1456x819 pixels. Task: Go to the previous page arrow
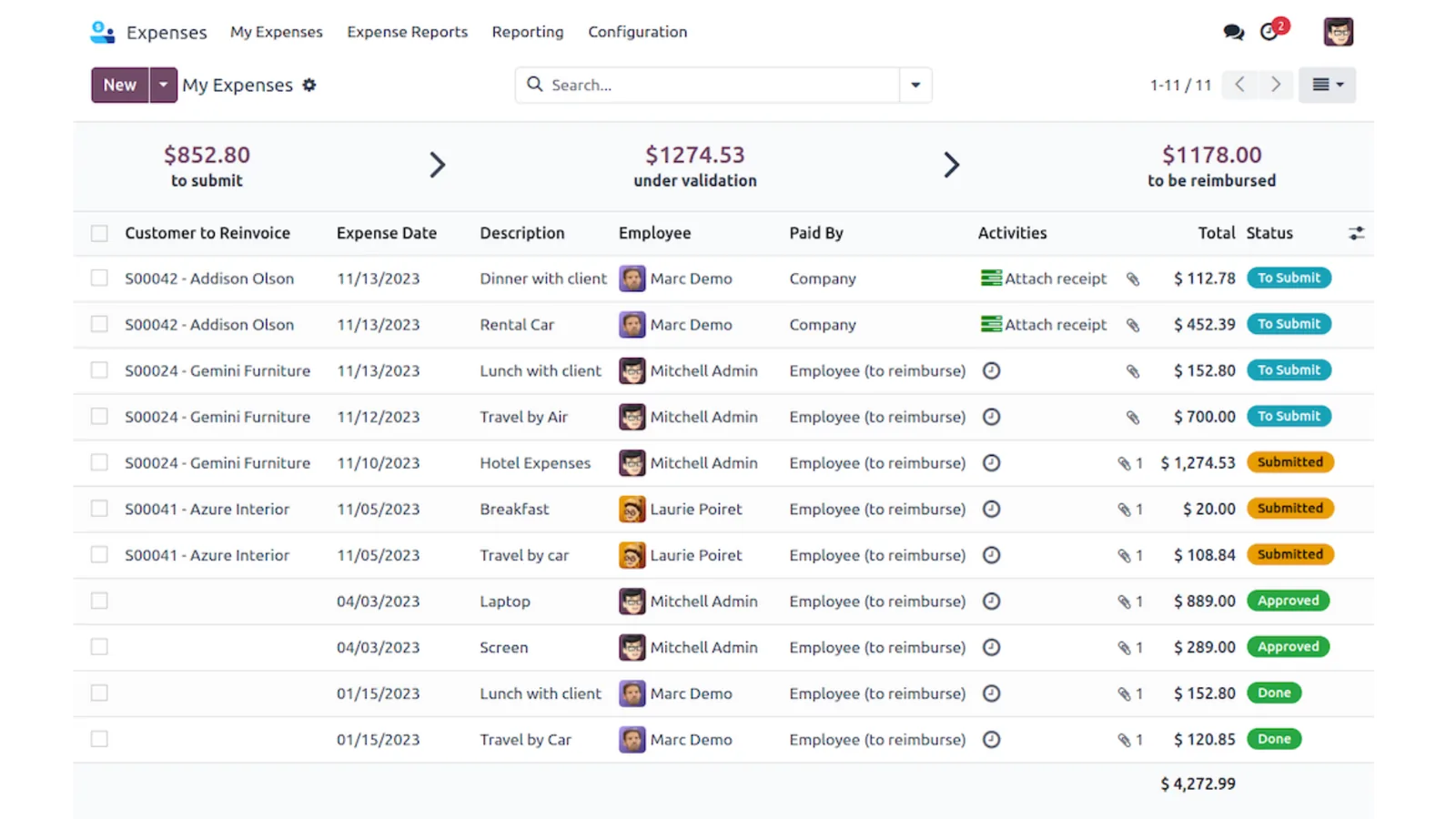[x=1239, y=85]
